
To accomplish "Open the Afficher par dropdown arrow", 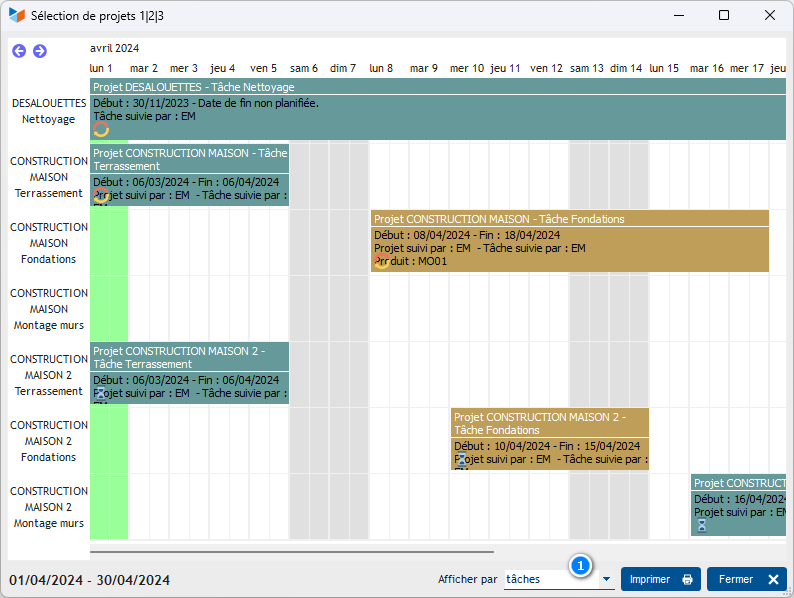I will (x=606, y=579).
